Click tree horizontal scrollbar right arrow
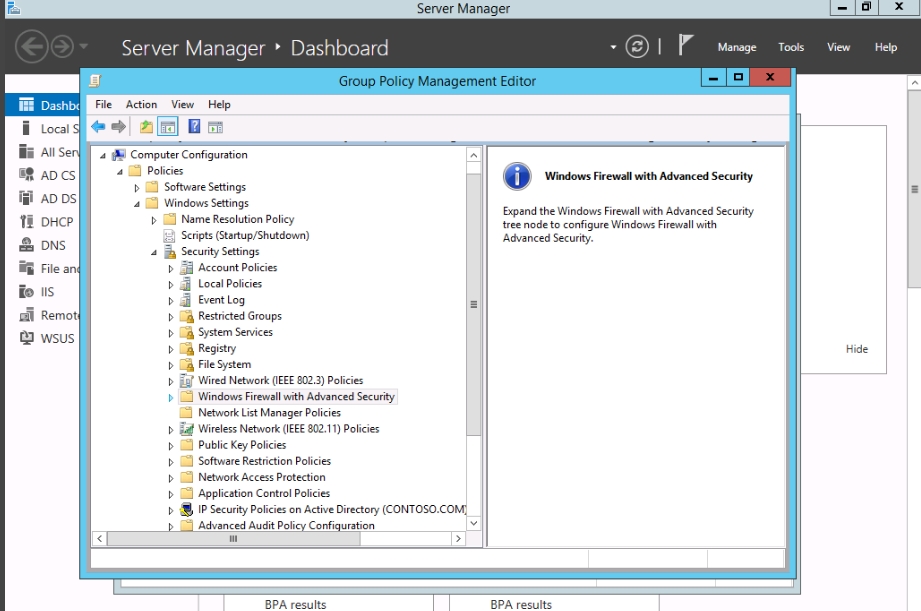Image resolution: width=921 pixels, height=611 pixels. point(458,539)
